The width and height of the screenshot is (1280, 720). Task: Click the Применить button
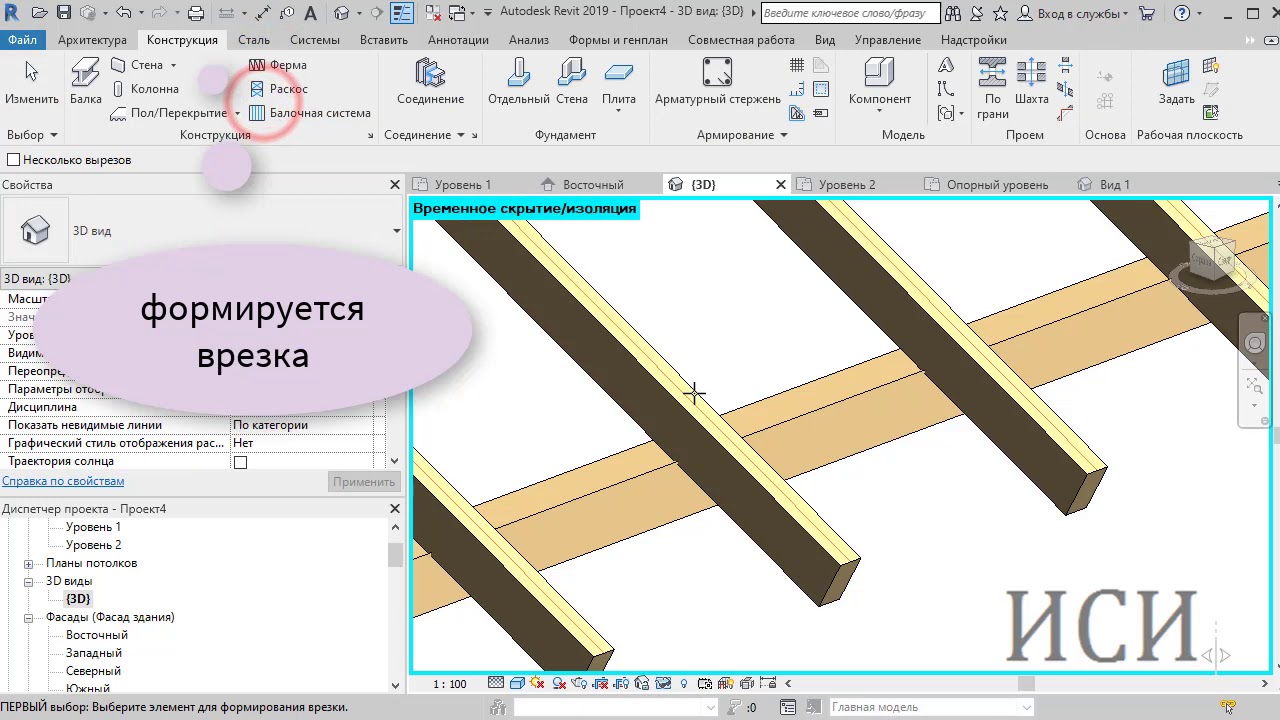click(x=364, y=482)
